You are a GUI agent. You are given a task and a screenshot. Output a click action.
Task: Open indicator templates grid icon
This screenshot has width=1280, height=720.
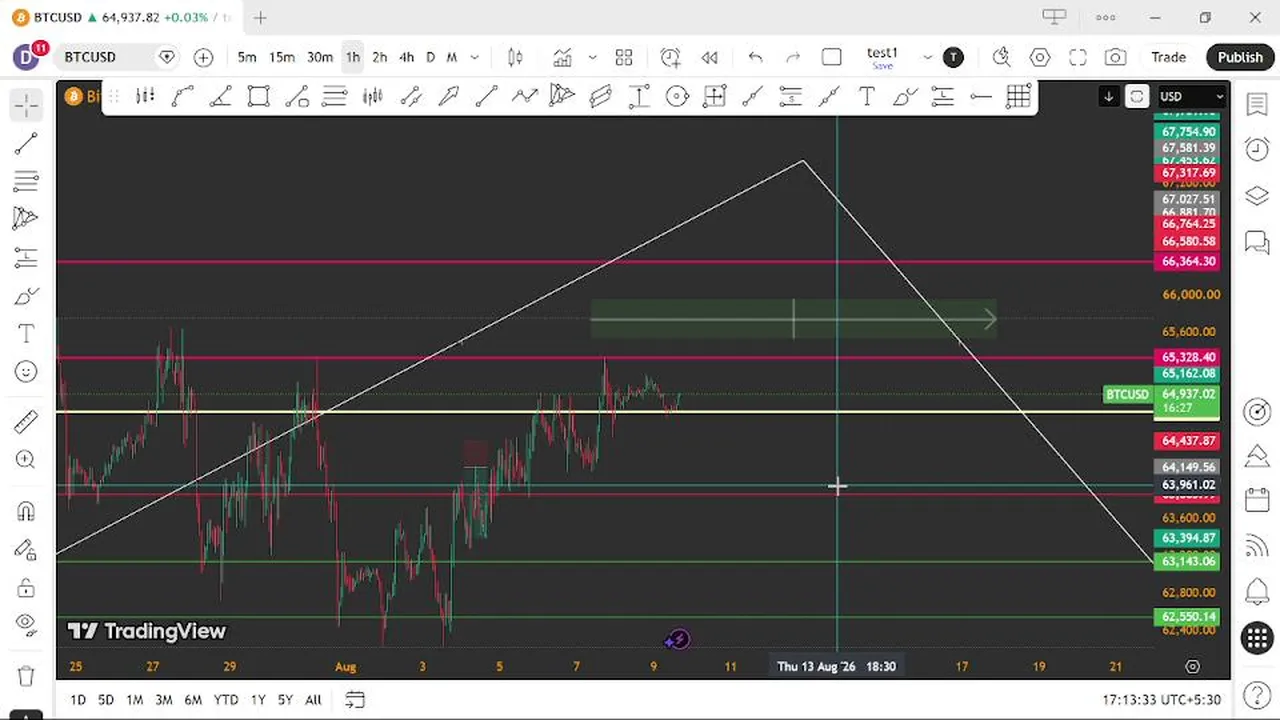click(x=624, y=57)
